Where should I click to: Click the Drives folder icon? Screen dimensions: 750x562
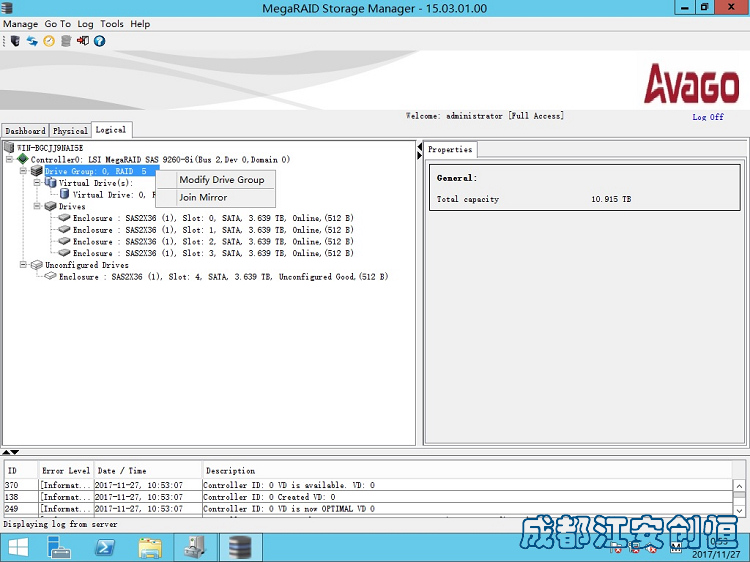(x=50, y=206)
